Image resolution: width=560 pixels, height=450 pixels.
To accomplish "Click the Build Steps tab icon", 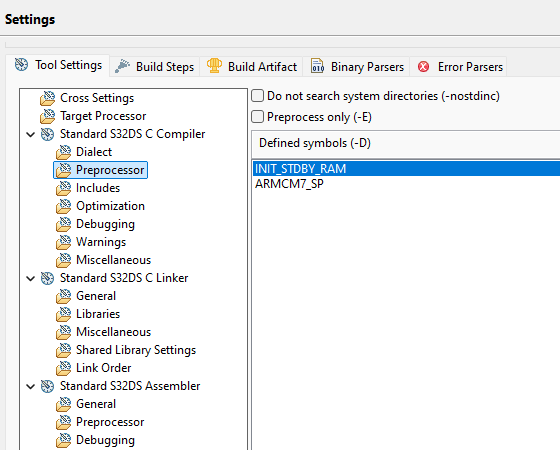I will click(x=122, y=66).
